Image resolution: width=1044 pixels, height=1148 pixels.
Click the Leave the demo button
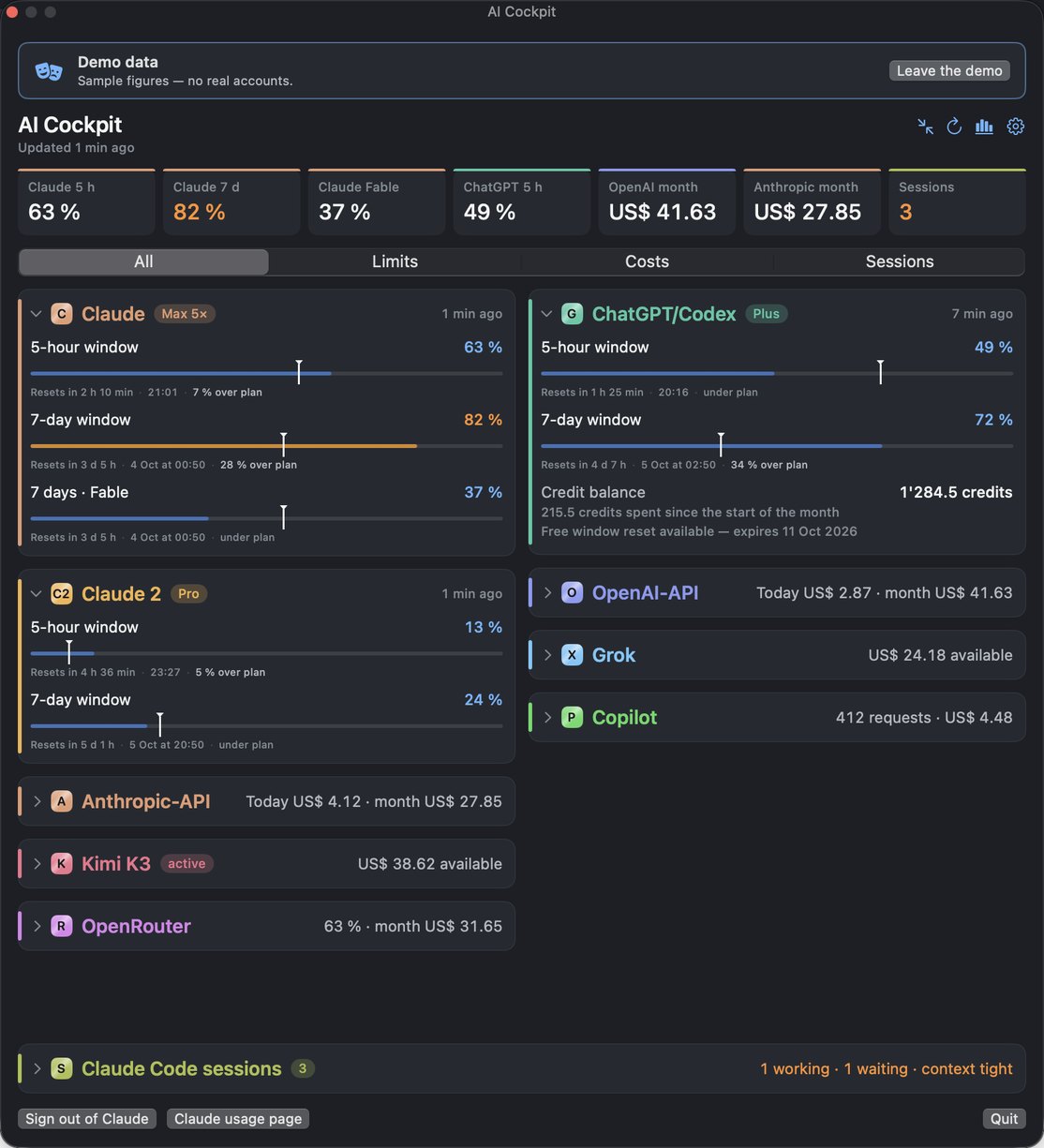coord(949,70)
